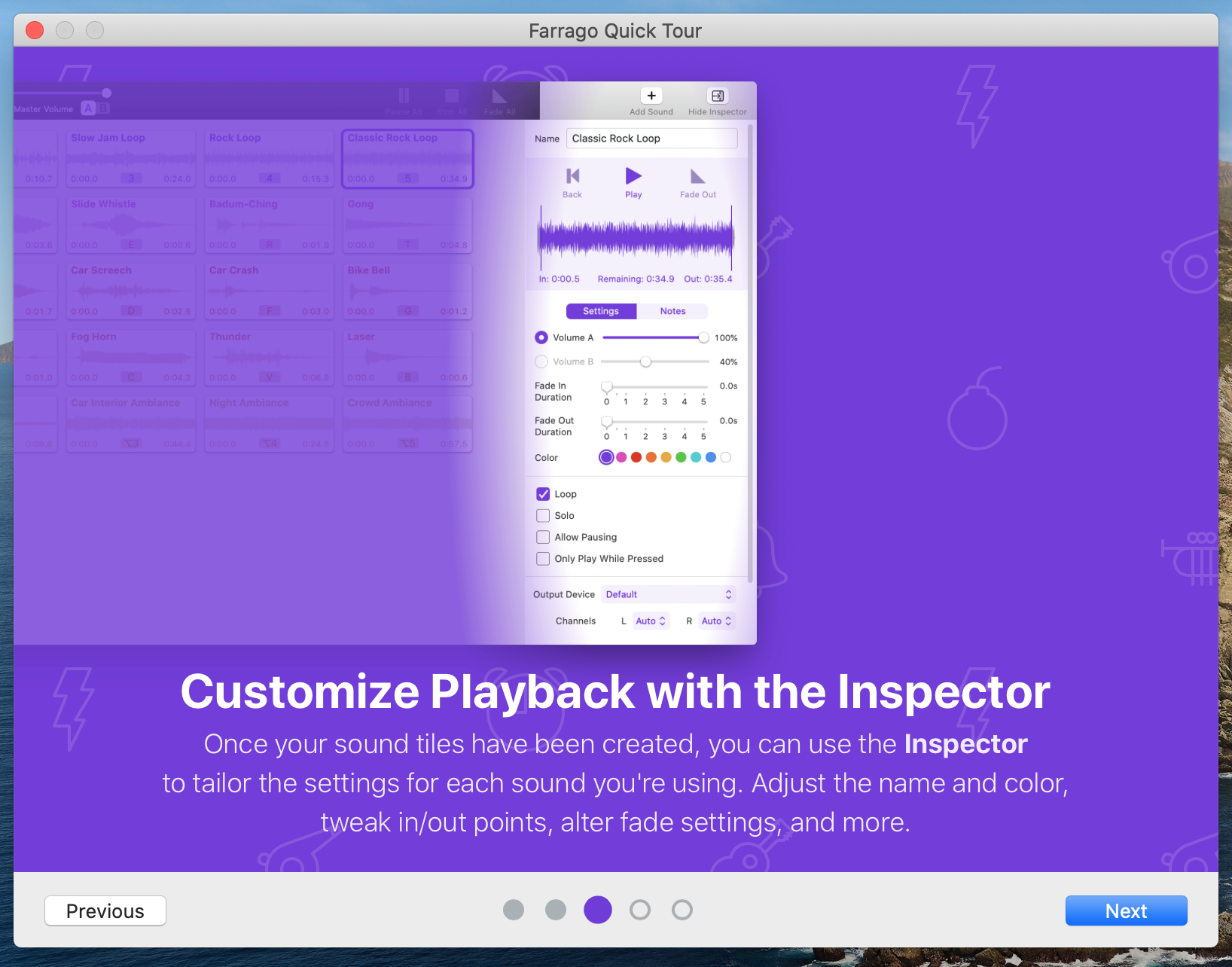Open the Output Device dropdown
Image resolution: width=1232 pixels, height=967 pixels.
point(669,594)
